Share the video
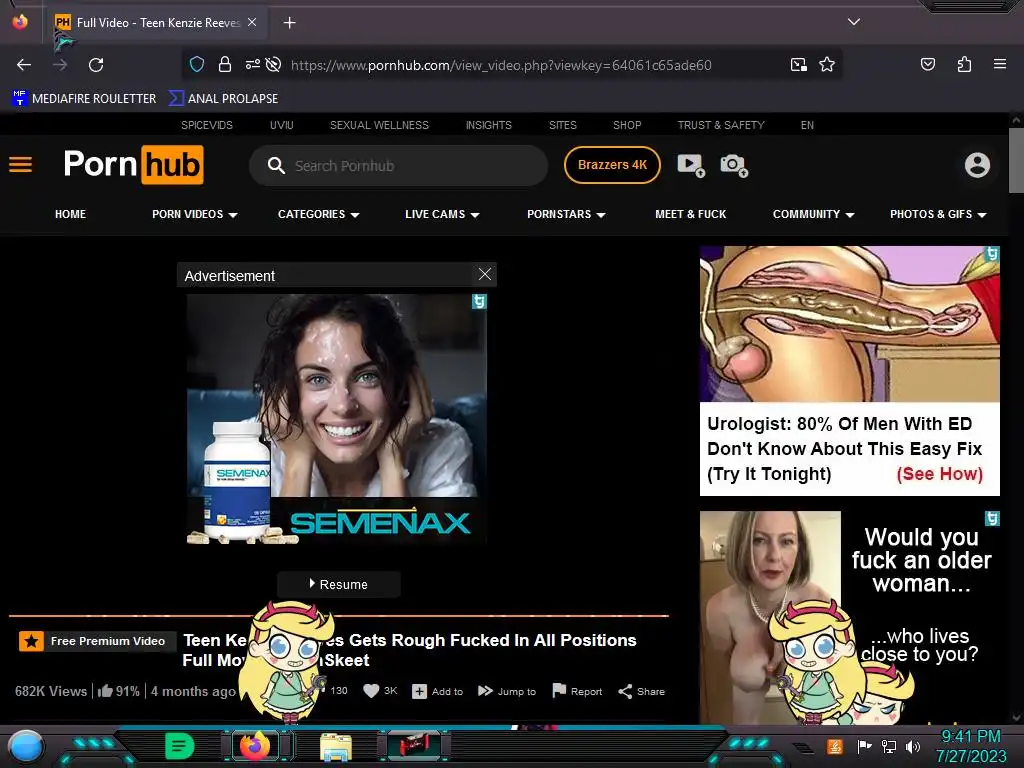The image size is (1024, 768). [641, 691]
